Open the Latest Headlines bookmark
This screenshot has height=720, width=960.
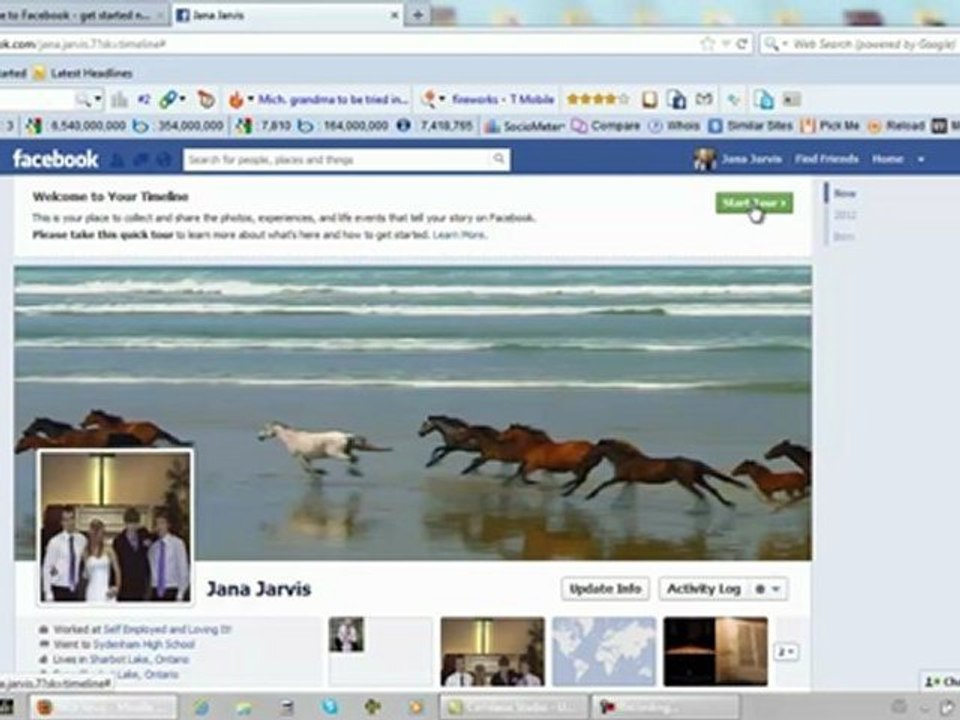click(x=83, y=73)
